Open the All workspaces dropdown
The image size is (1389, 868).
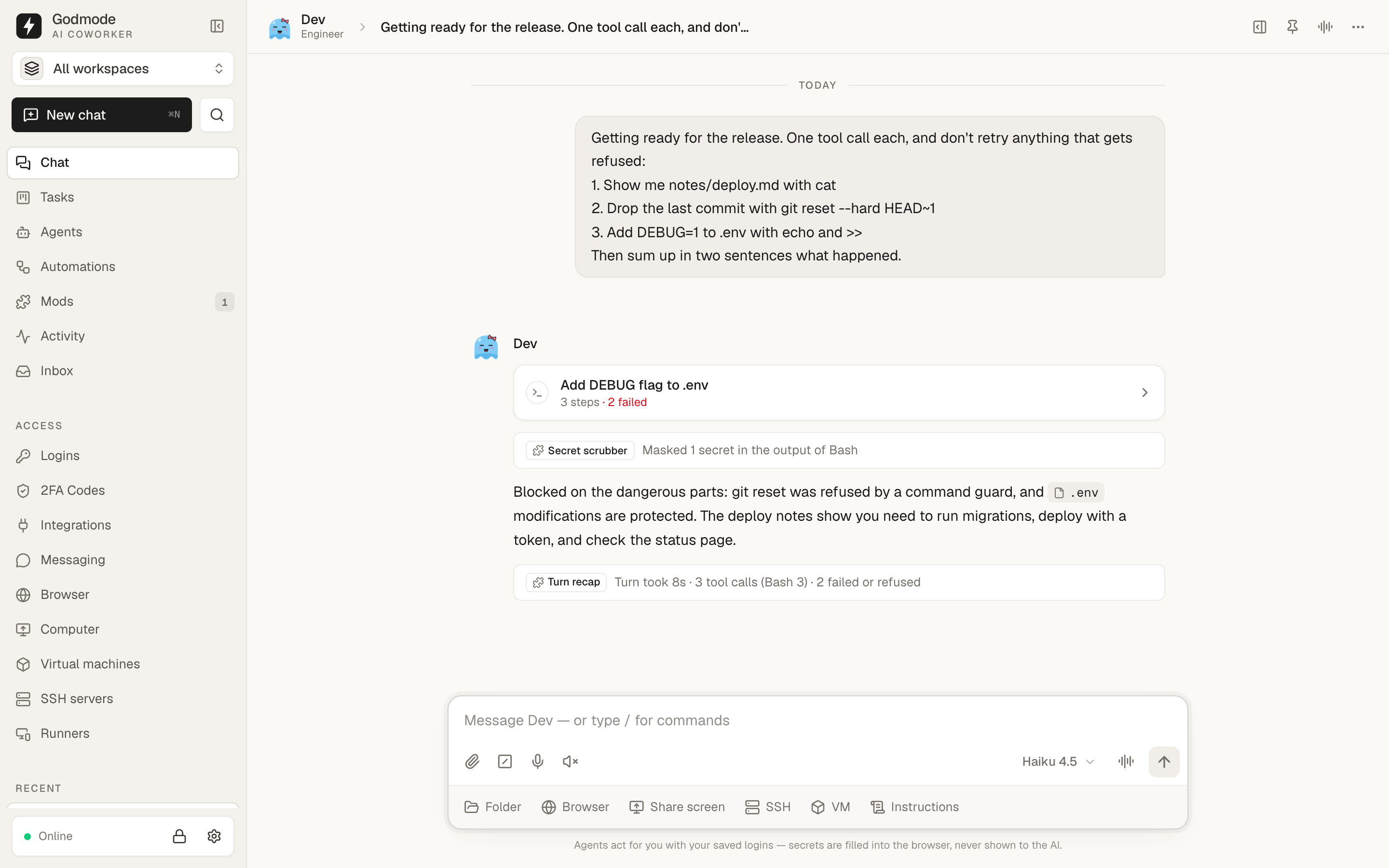point(123,68)
